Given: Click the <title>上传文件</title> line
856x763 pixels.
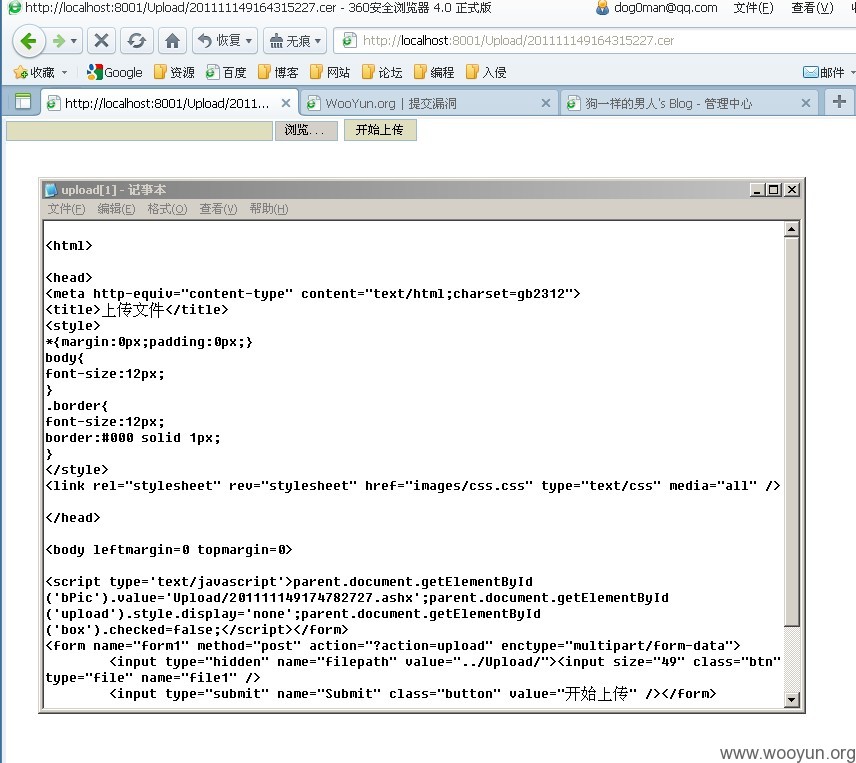Looking at the screenshot, I should (x=136, y=309).
